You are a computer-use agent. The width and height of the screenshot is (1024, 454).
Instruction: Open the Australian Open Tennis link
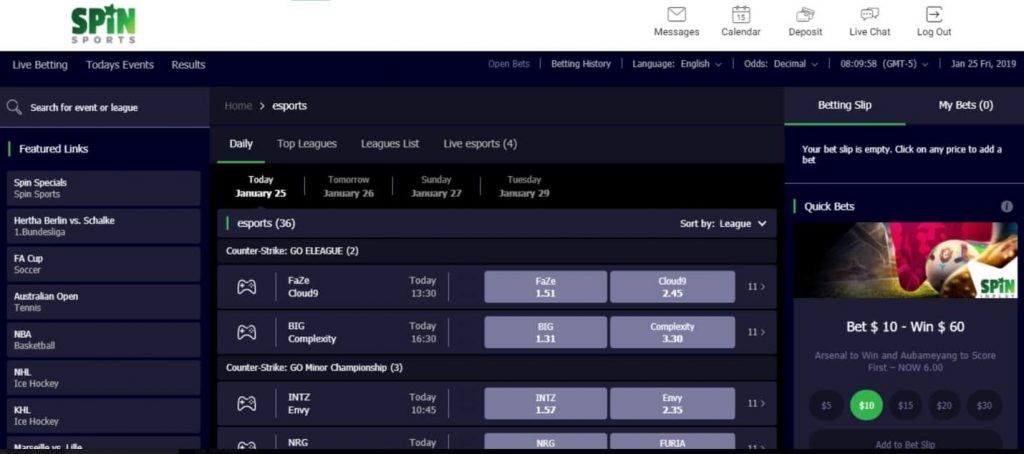click(x=104, y=302)
